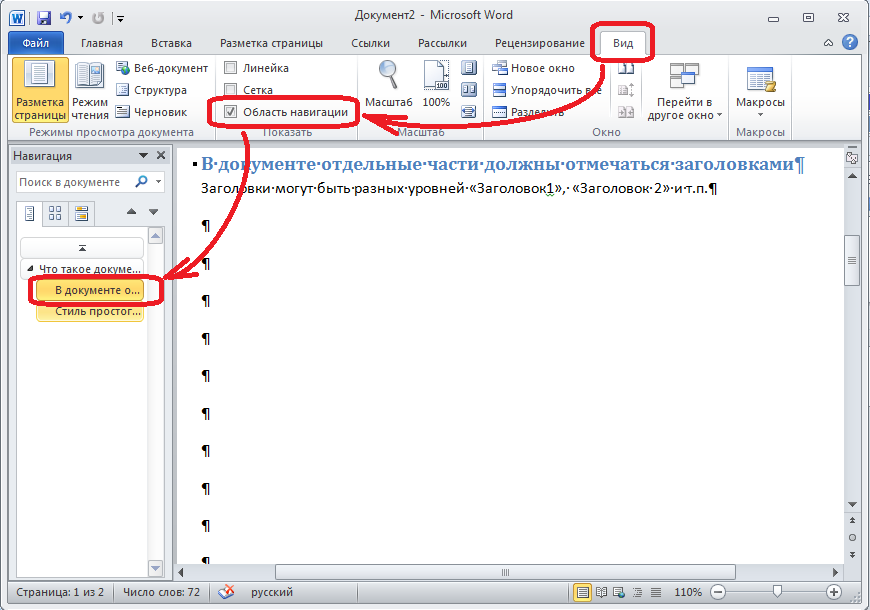The height and width of the screenshot is (610, 870).
Task: Click the Разметка страницы view button
Action: click(40, 88)
